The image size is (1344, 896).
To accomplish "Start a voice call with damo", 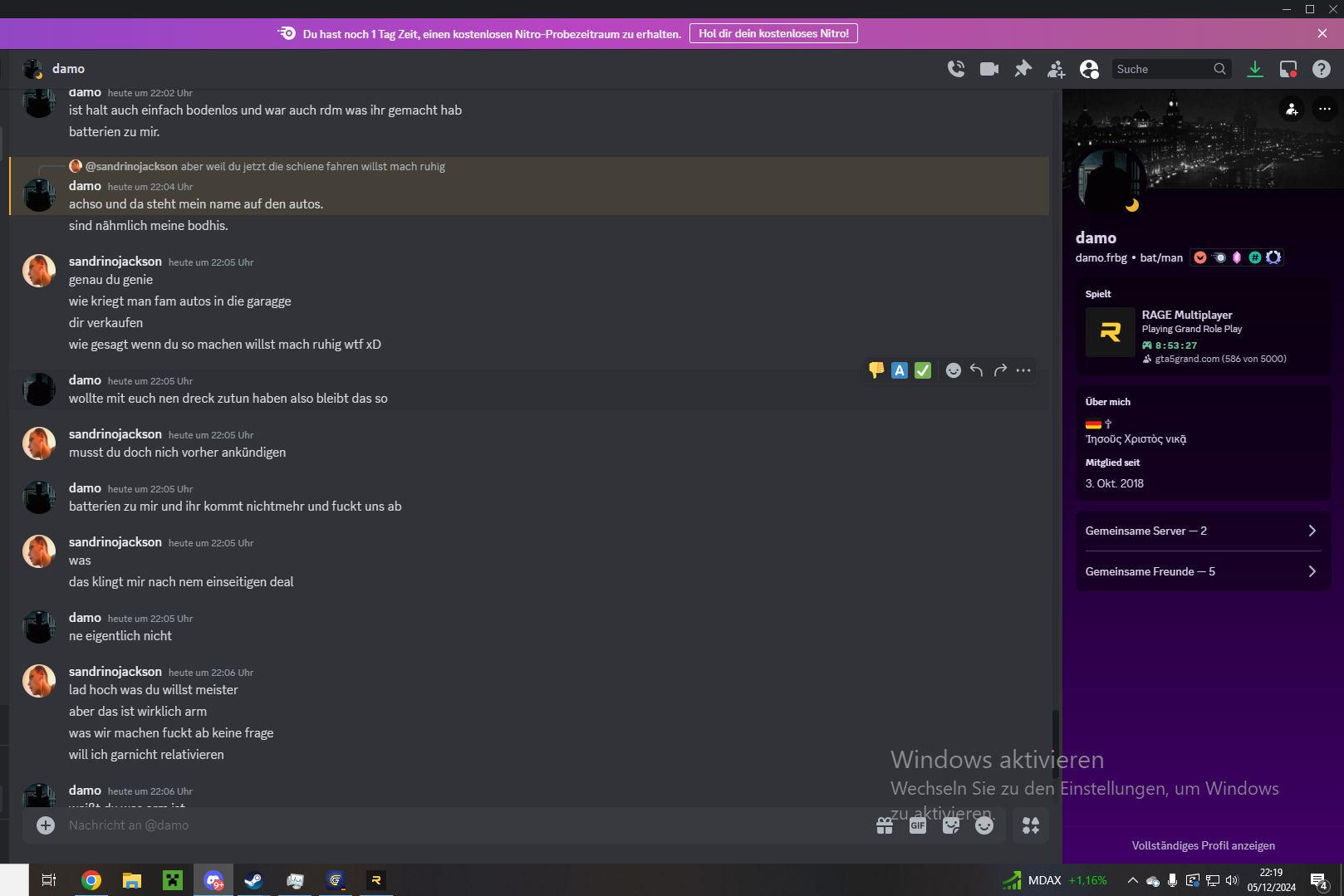I will click(x=956, y=69).
